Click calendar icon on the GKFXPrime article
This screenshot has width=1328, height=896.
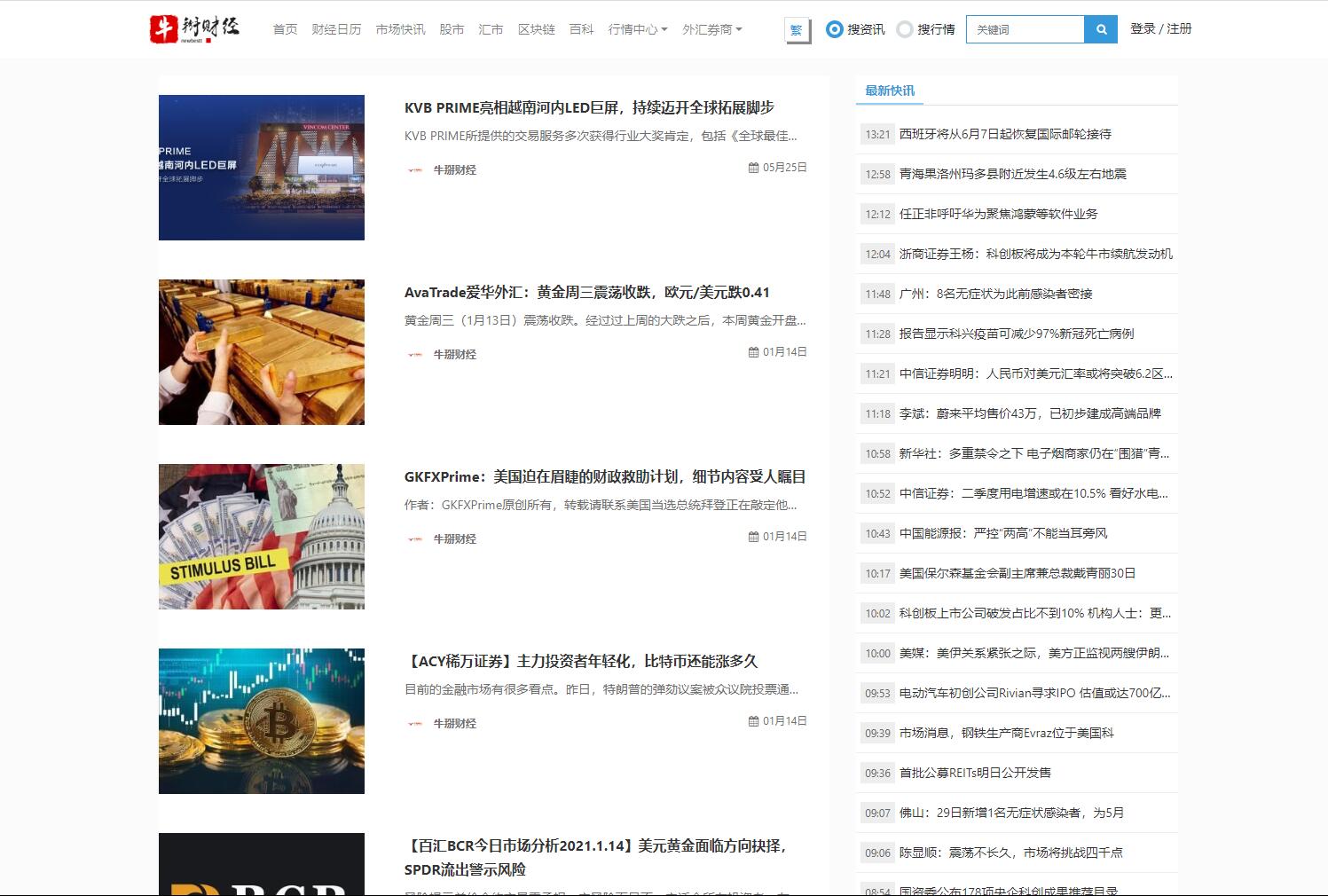coord(753,537)
